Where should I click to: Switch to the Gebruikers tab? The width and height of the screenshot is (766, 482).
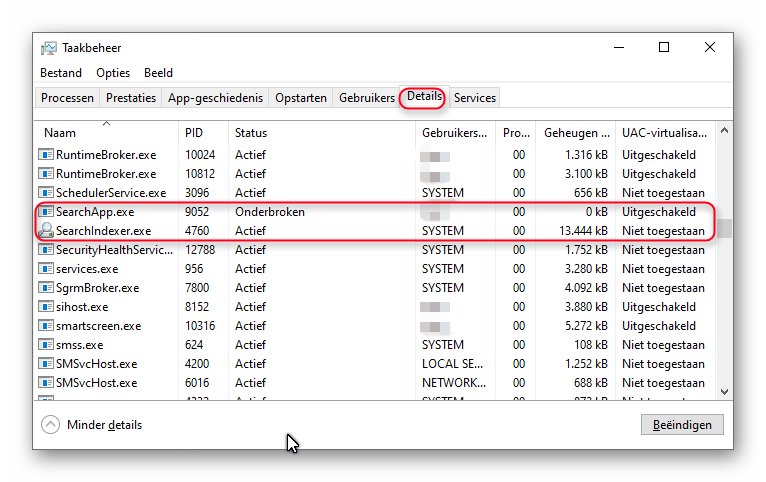pyautogui.click(x=367, y=98)
